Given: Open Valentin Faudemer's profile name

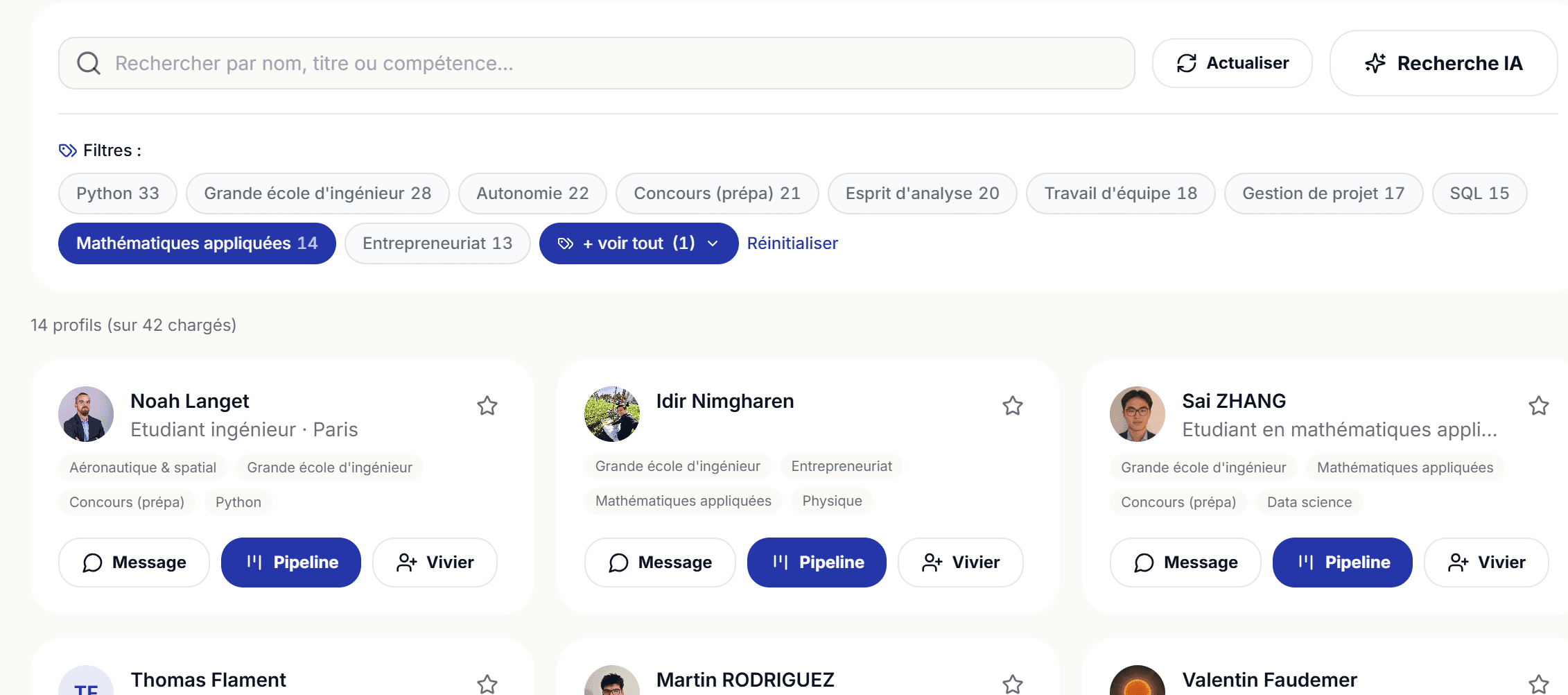Looking at the screenshot, I should (x=1270, y=680).
